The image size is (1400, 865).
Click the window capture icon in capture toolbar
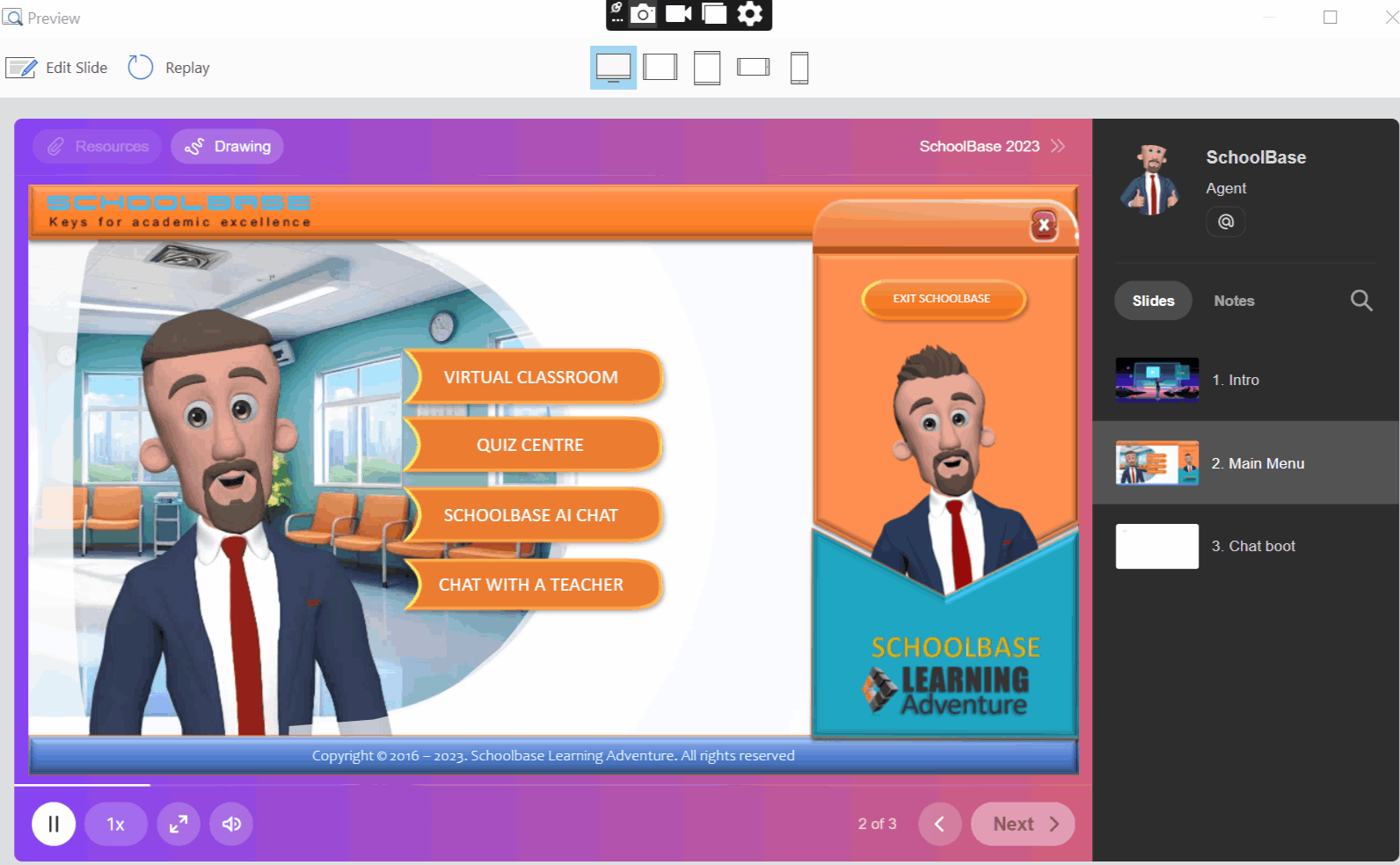point(714,14)
